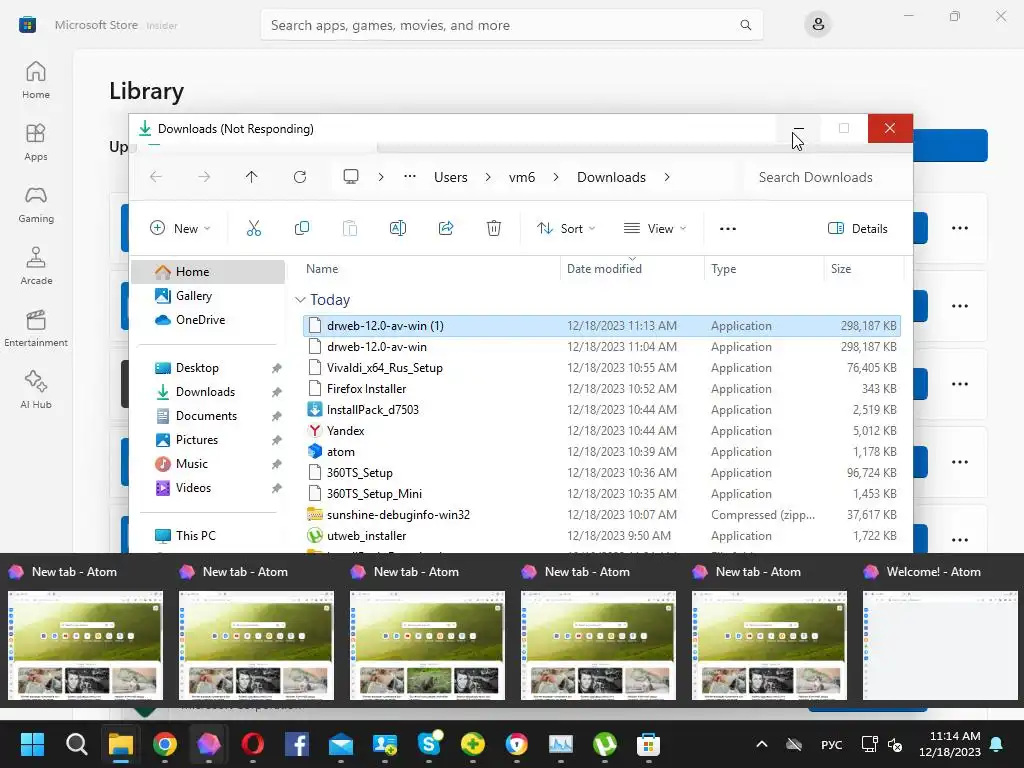This screenshot has width=1024, height=768.
Task: Click the Microsoft Store profile account icon
Action: (818, 25)
